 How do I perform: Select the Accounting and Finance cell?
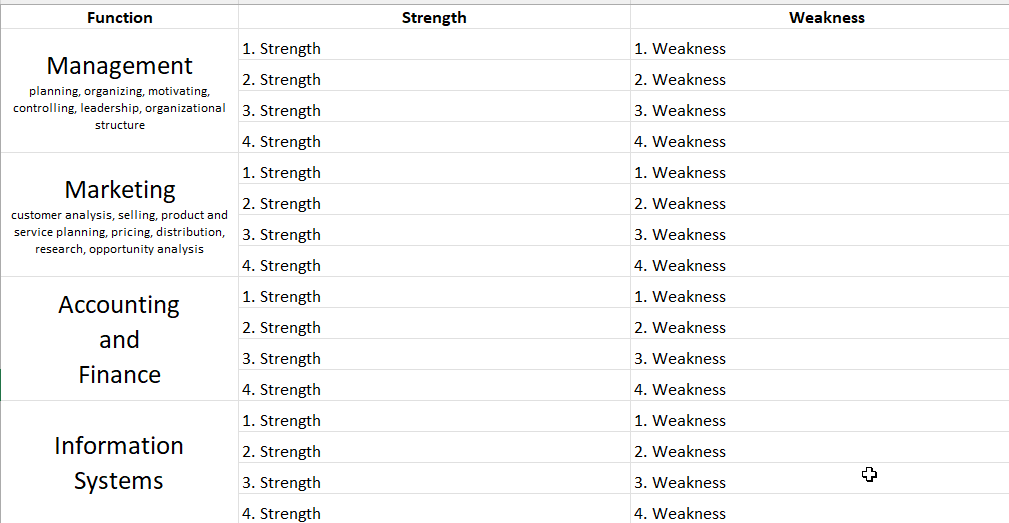click(x=120, y=339)
